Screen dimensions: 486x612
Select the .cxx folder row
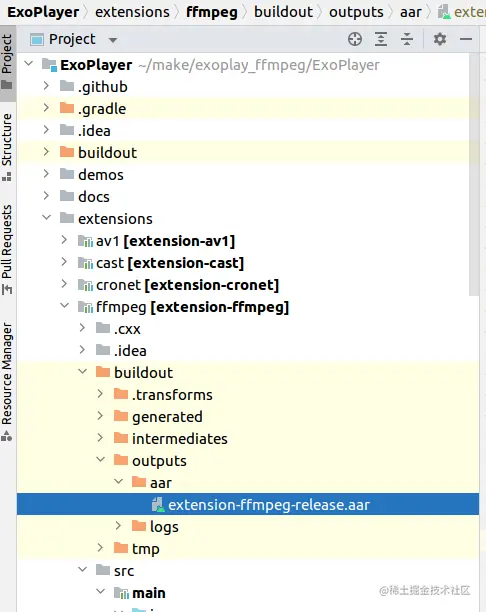[x=248, y=329]
